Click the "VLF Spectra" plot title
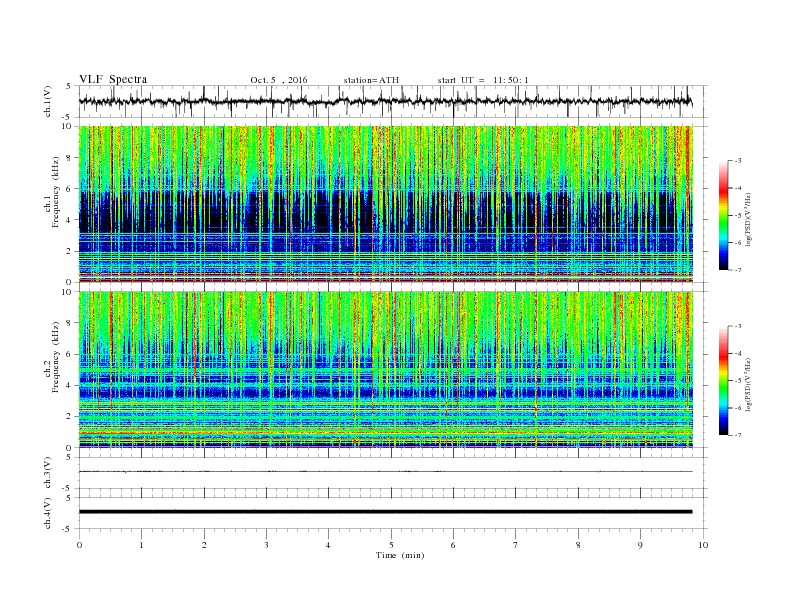 coord(113,79)
